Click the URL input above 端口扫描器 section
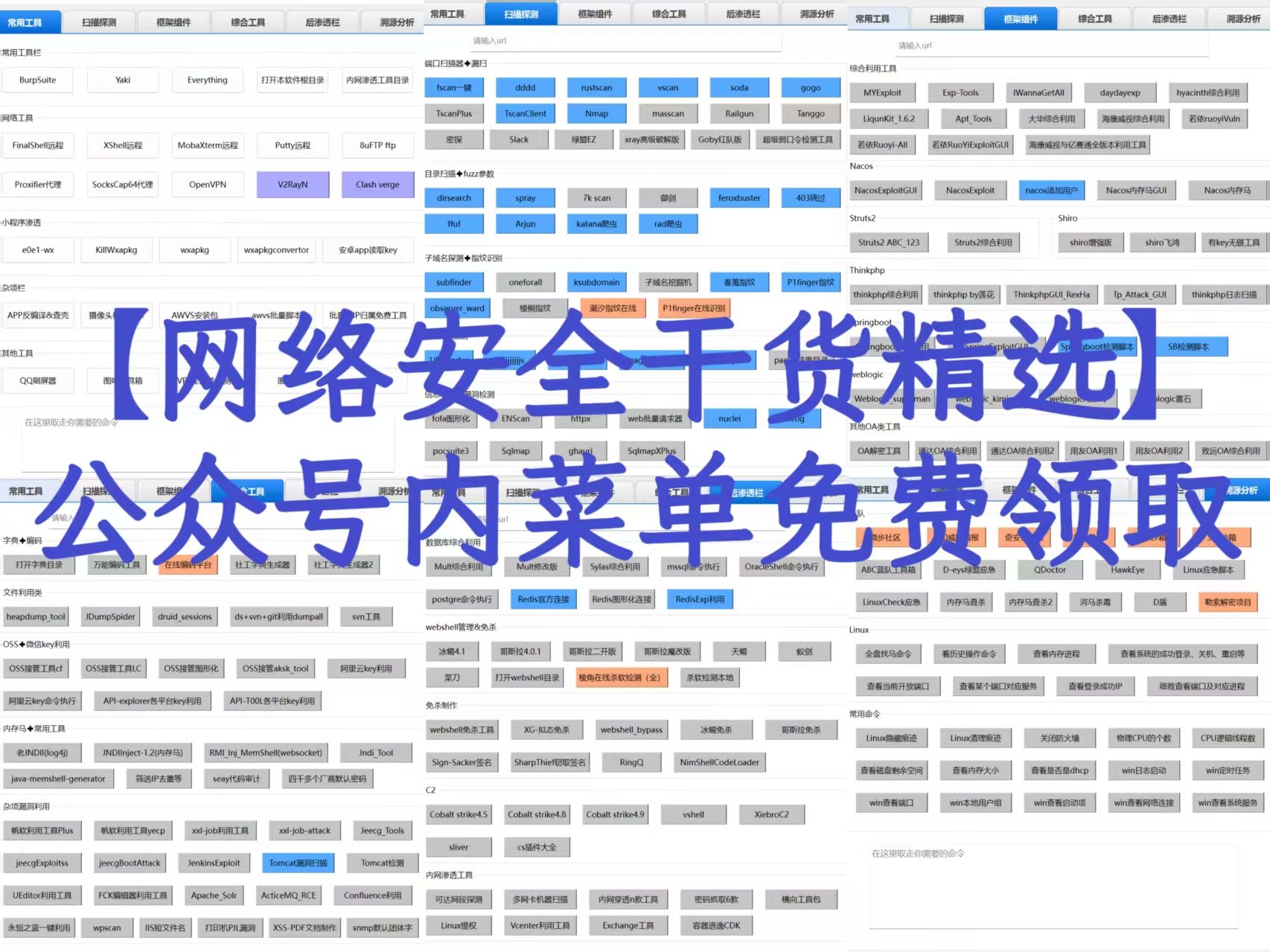1270x952 pixels. [625, 40]
